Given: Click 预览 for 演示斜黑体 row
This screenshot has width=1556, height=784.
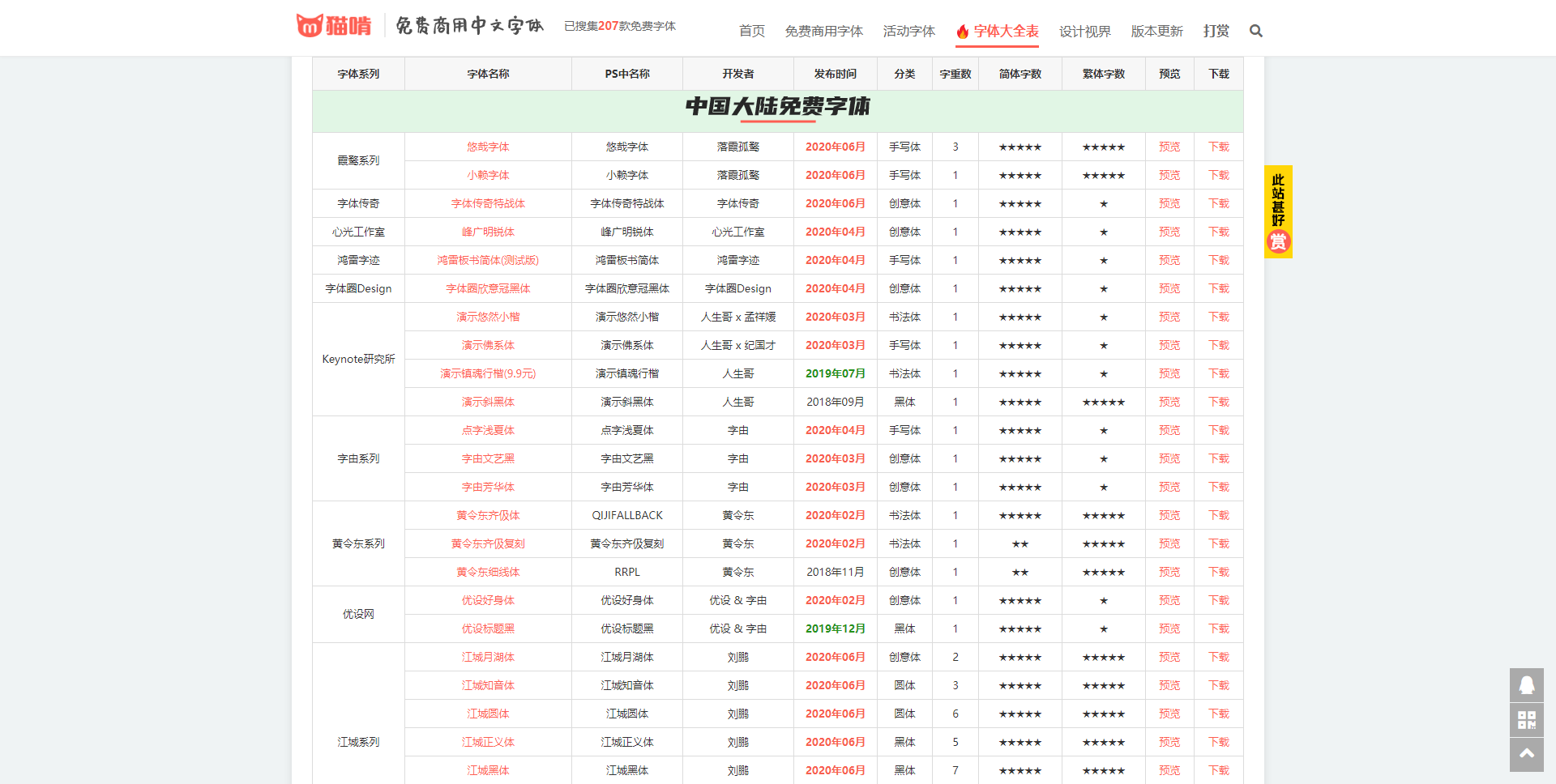Looking at the screenshot, I should point(1169,402).
